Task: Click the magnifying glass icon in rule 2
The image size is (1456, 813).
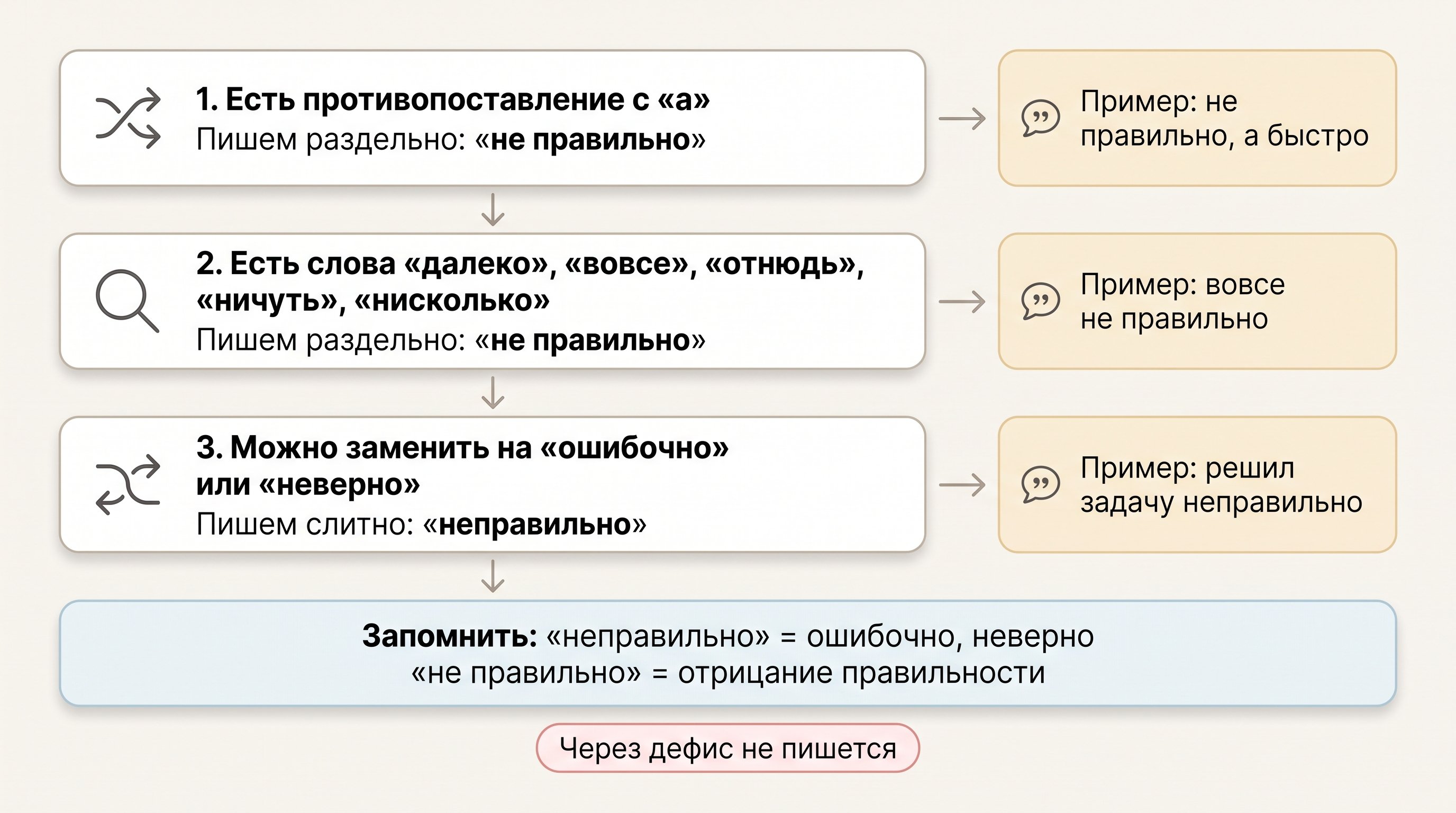Action: coord(127,301)
